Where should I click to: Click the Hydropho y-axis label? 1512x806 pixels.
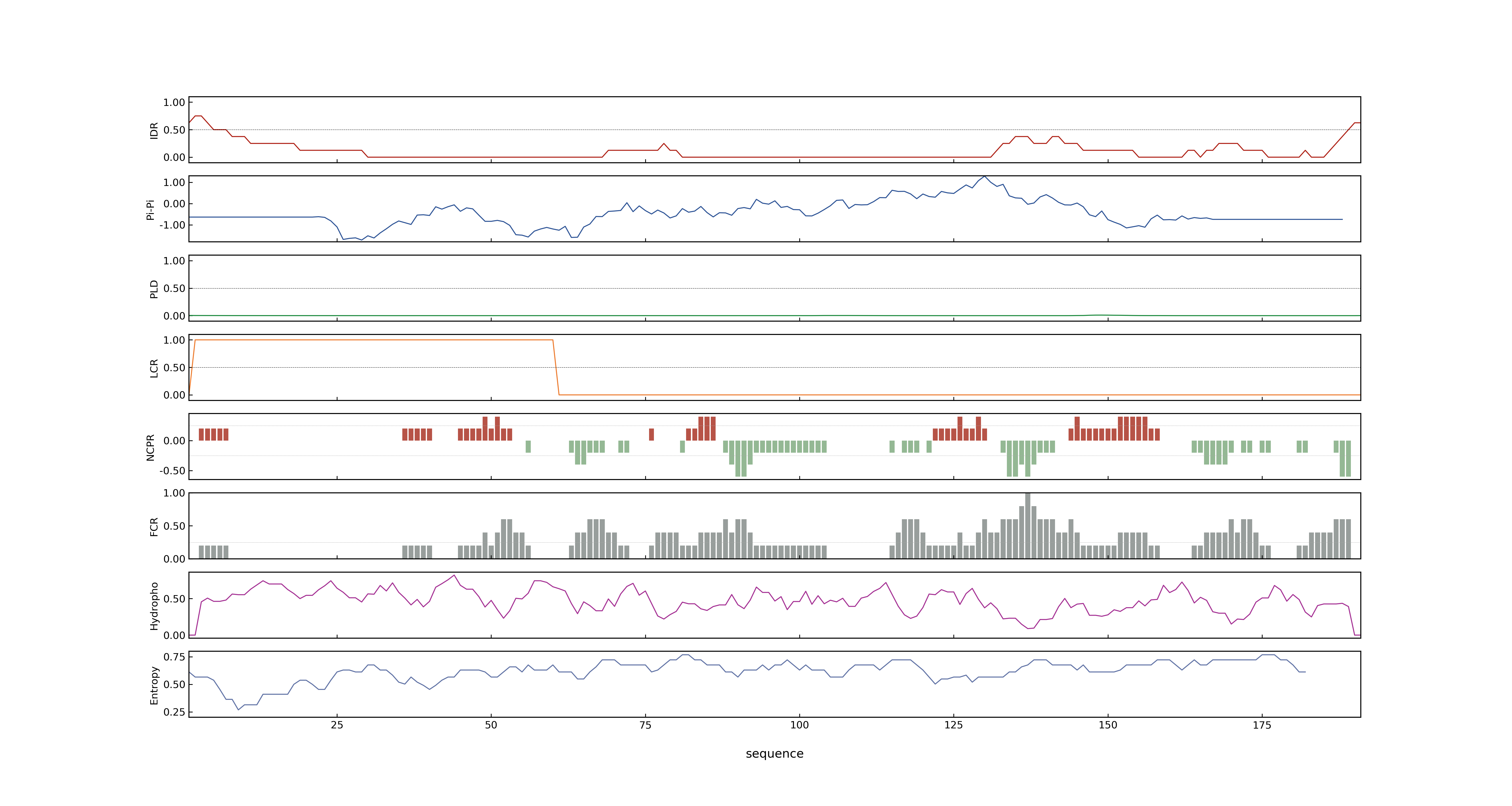point(154,606)
